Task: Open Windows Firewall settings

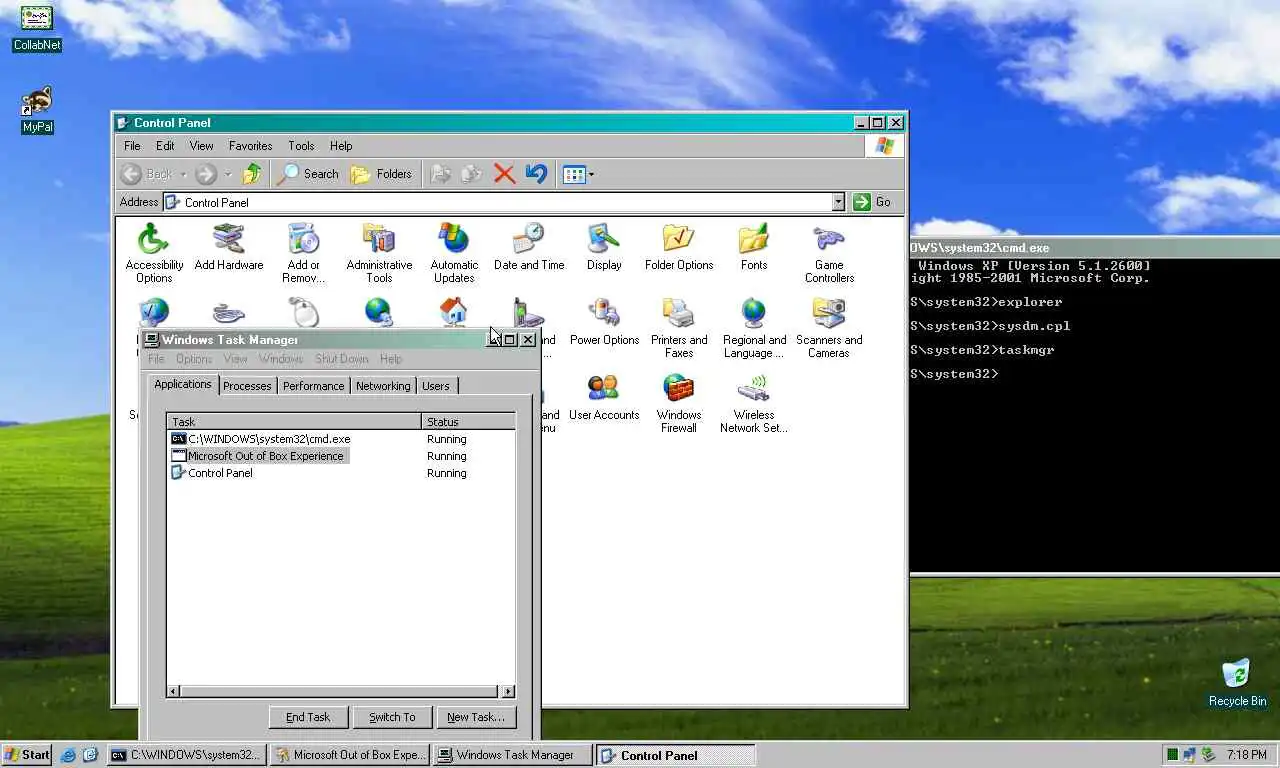Action: 679,402
